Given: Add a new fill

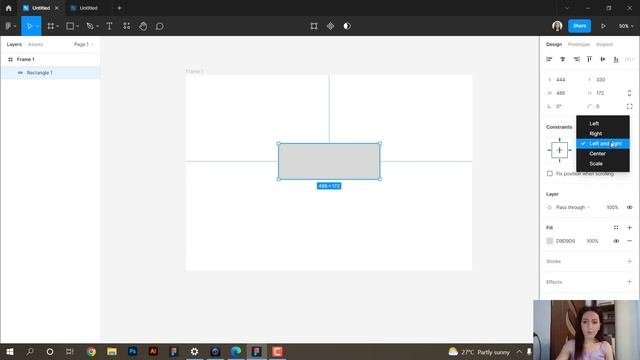Looking at the screenshot, I should point(629,227).
